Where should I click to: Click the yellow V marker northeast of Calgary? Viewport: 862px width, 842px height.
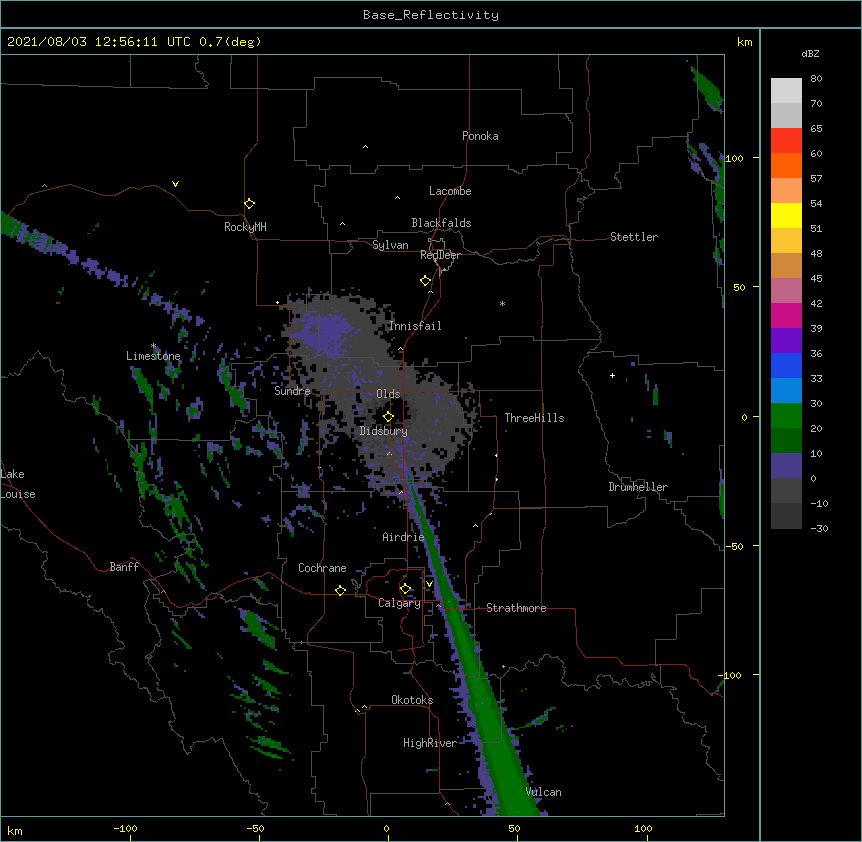[429, 584]
